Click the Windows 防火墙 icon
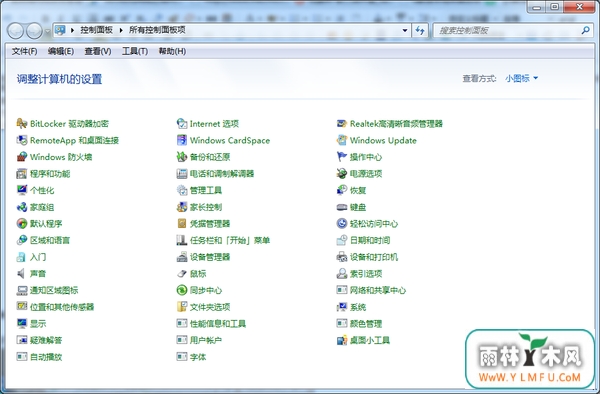This screenshot has height=394, width=600. click(x=22, y=157)
